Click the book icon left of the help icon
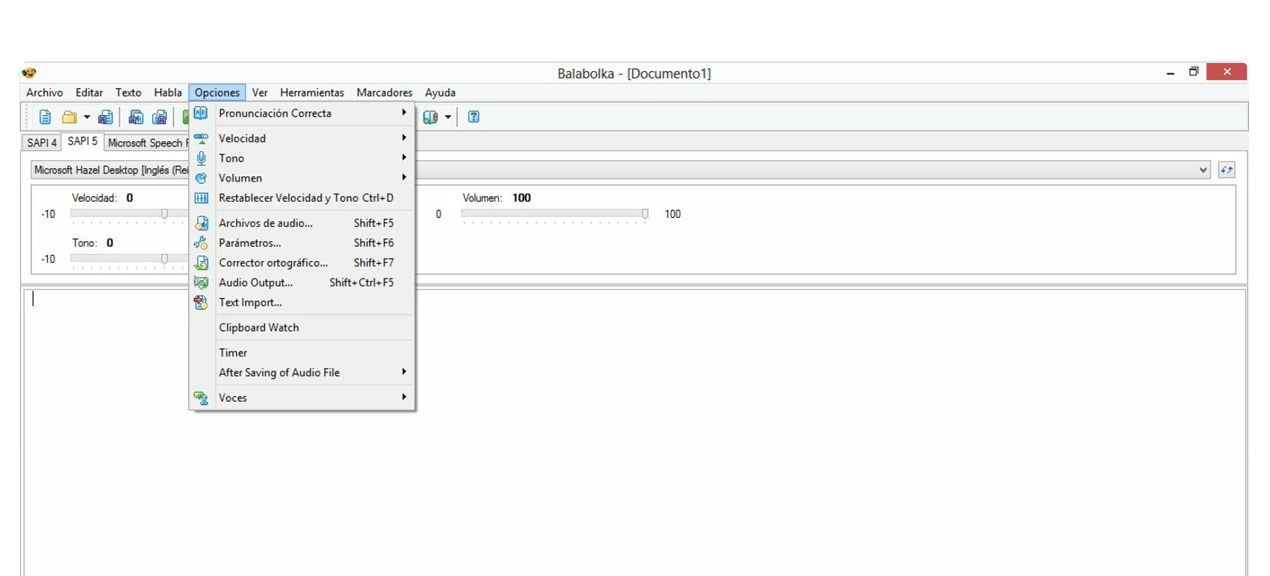This screenshot has width=1270, height=576. 430,117
